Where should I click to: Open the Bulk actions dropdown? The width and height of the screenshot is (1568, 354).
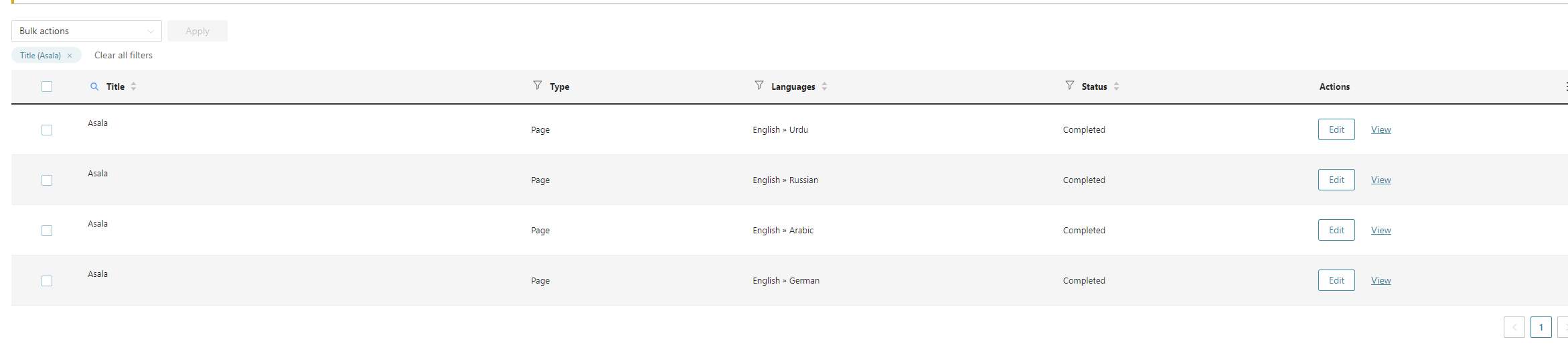(86, 31)
